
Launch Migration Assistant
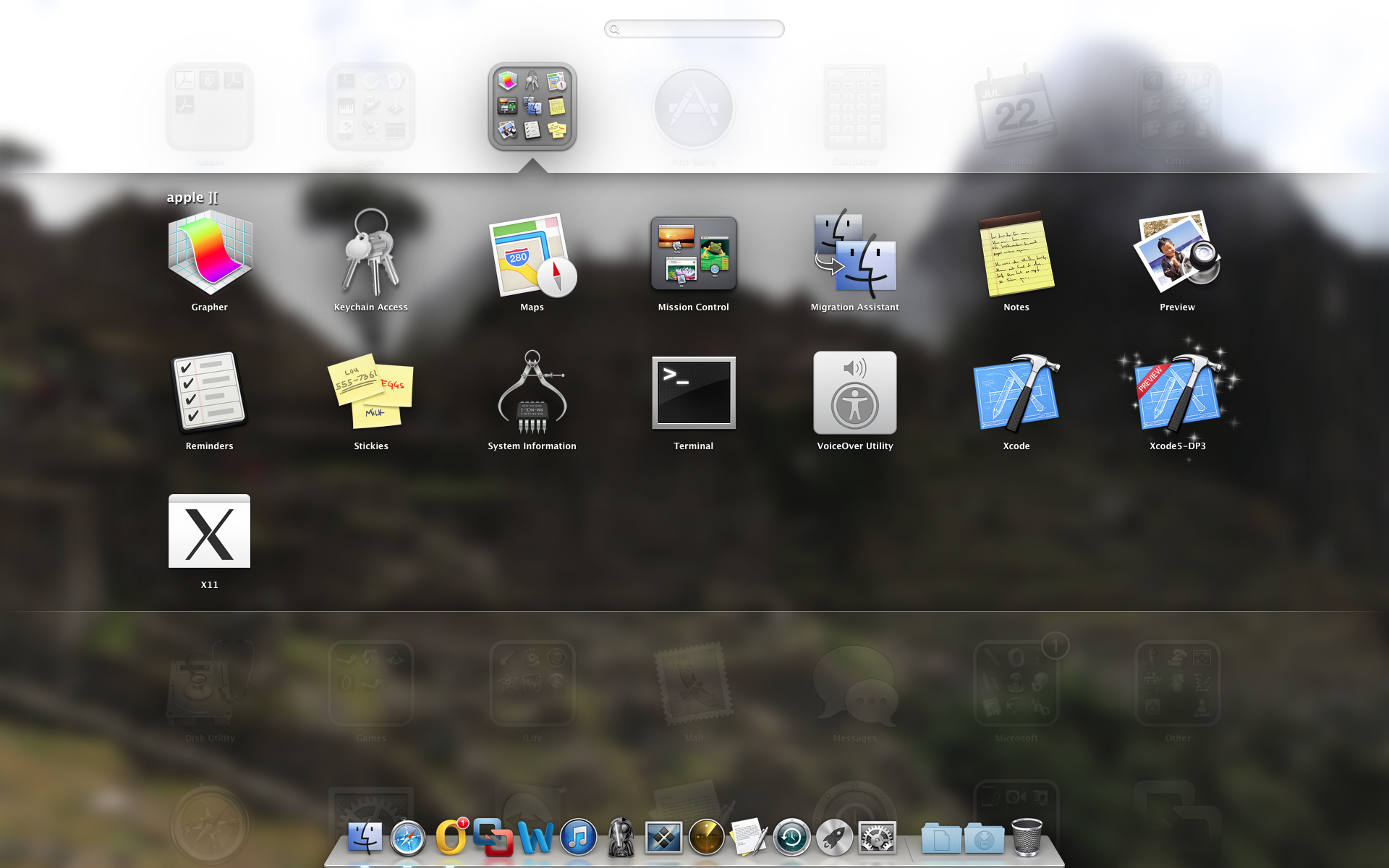855,255
